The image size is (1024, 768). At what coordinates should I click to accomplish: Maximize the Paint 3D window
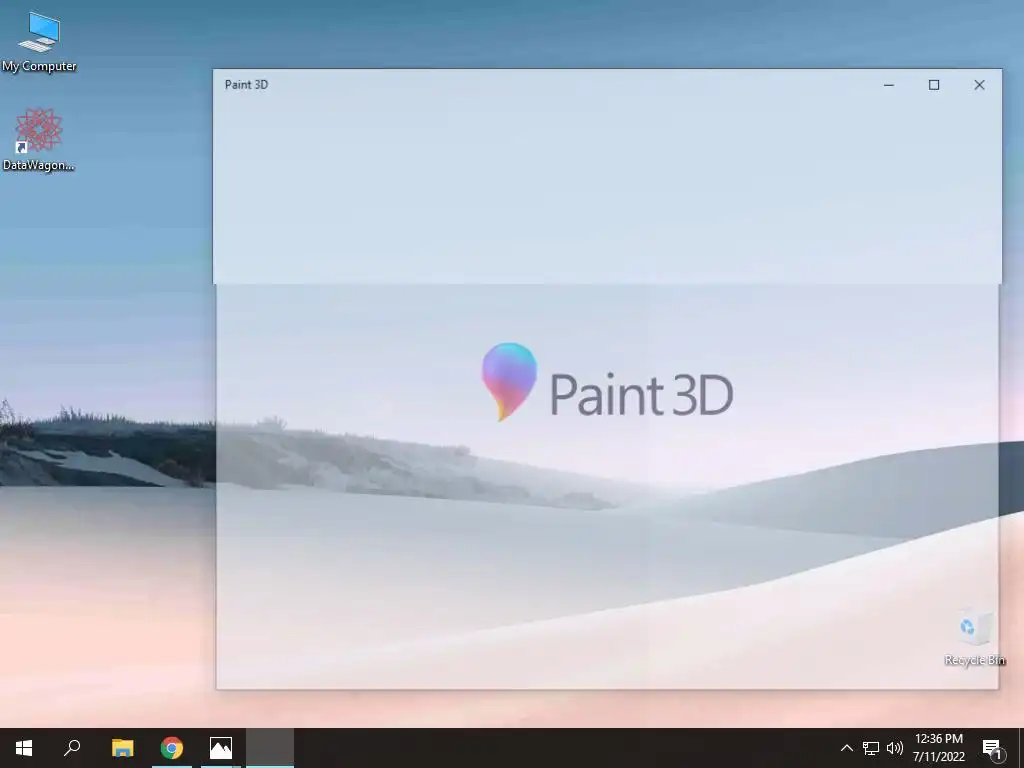click(x=934, y=85)
